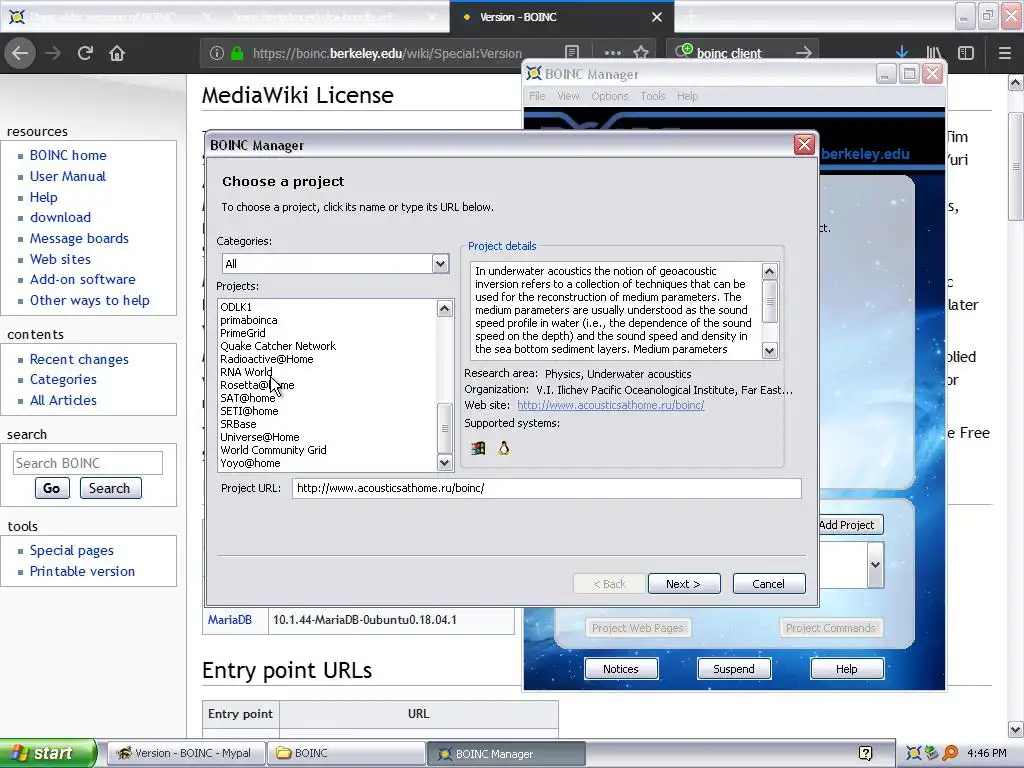Click the Go button in wiki search
Screen dimensions: 1024x768
[x=52, y=488]
